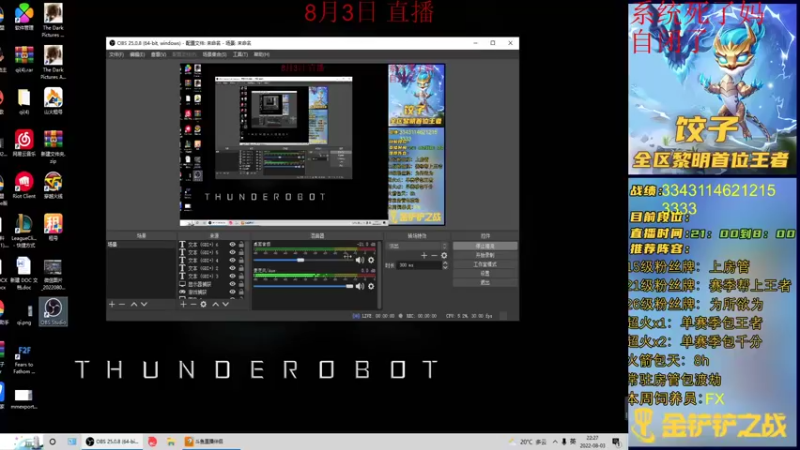
Task: Lock the 文本 (GDI+) 2 source
Action: click(241, 268)
